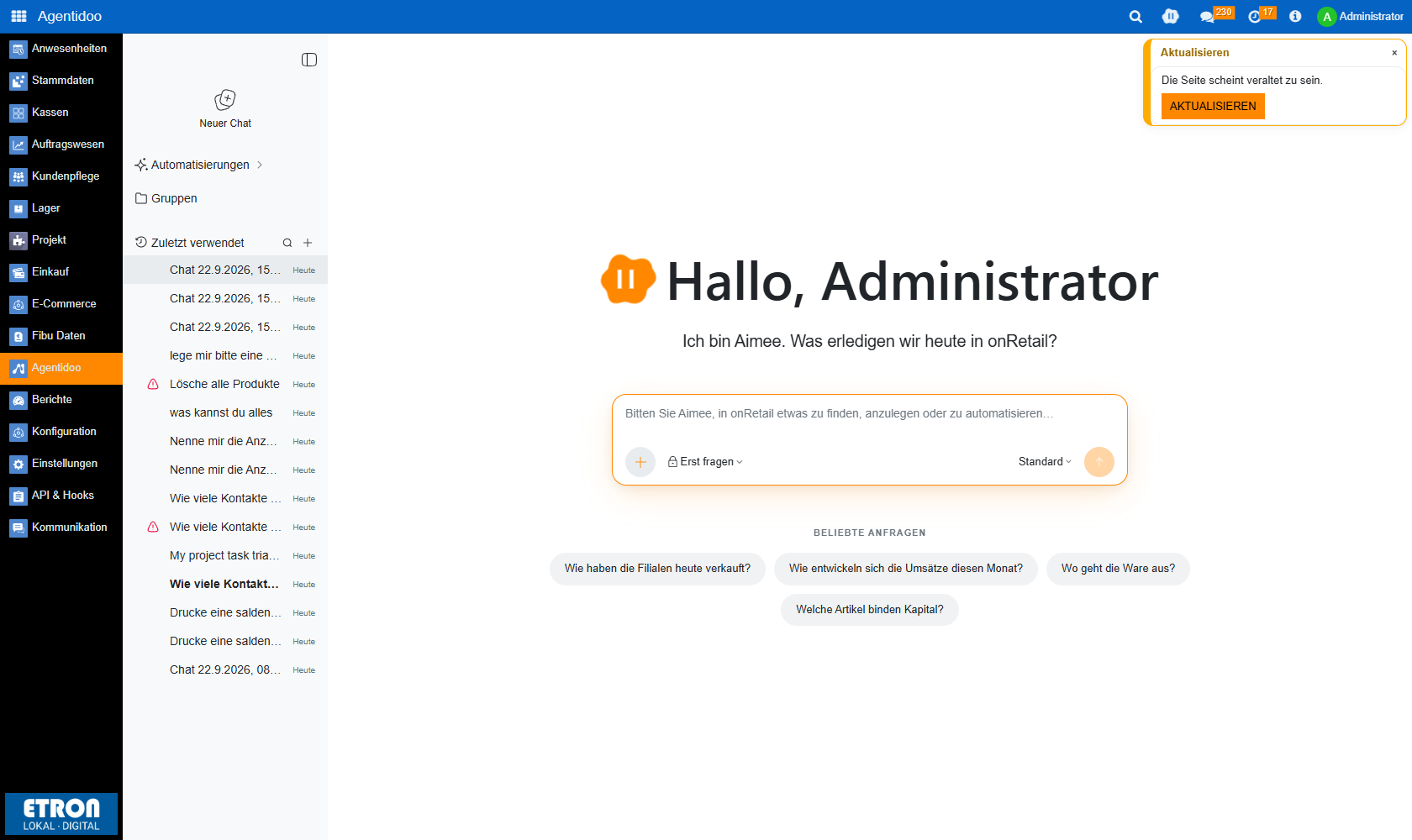Click the Kassen sidebar icon
The height and width of the screenshot is (840, 1412).
click(x=18, y=113)
